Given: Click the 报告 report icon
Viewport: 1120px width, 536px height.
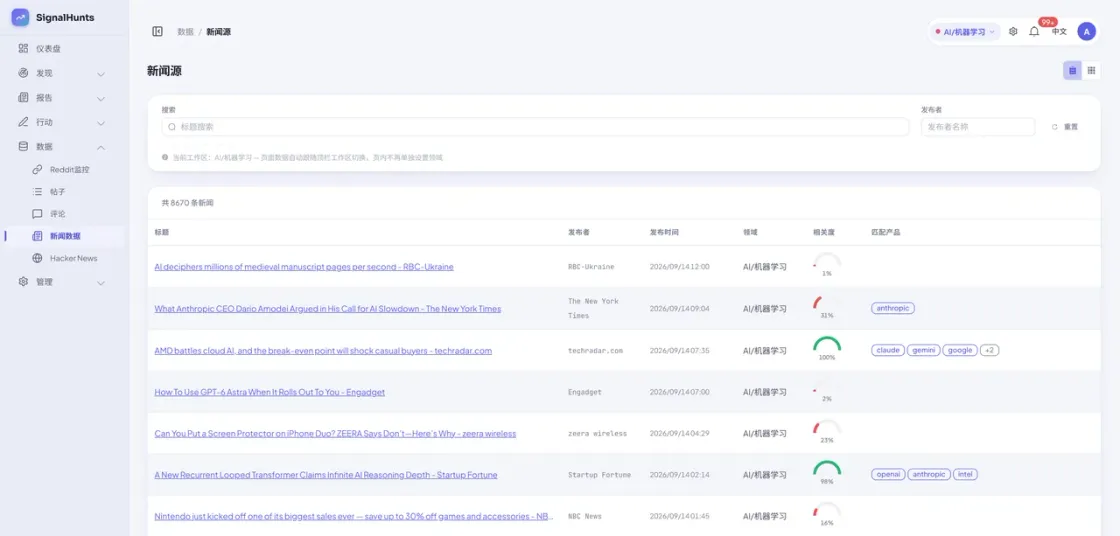Looking at the screenshot, I should (23, 97).
